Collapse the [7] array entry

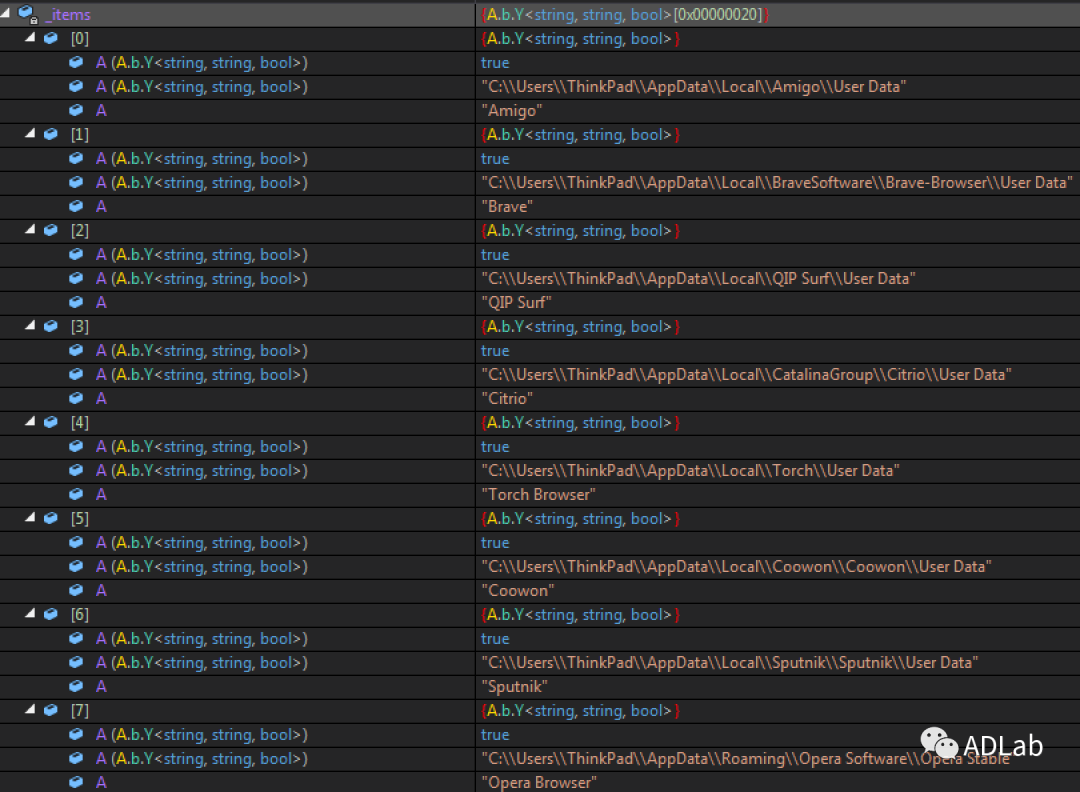[x=30, y=710]
